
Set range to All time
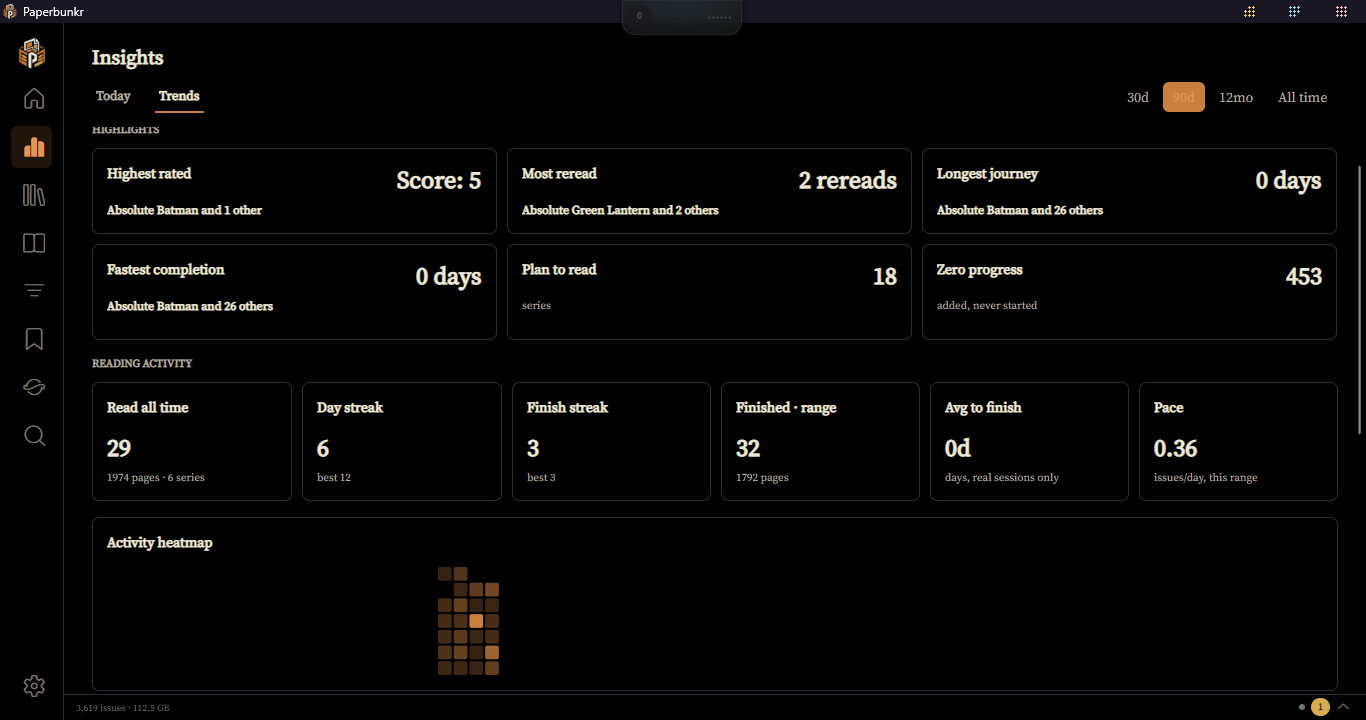click(1303, 97)
